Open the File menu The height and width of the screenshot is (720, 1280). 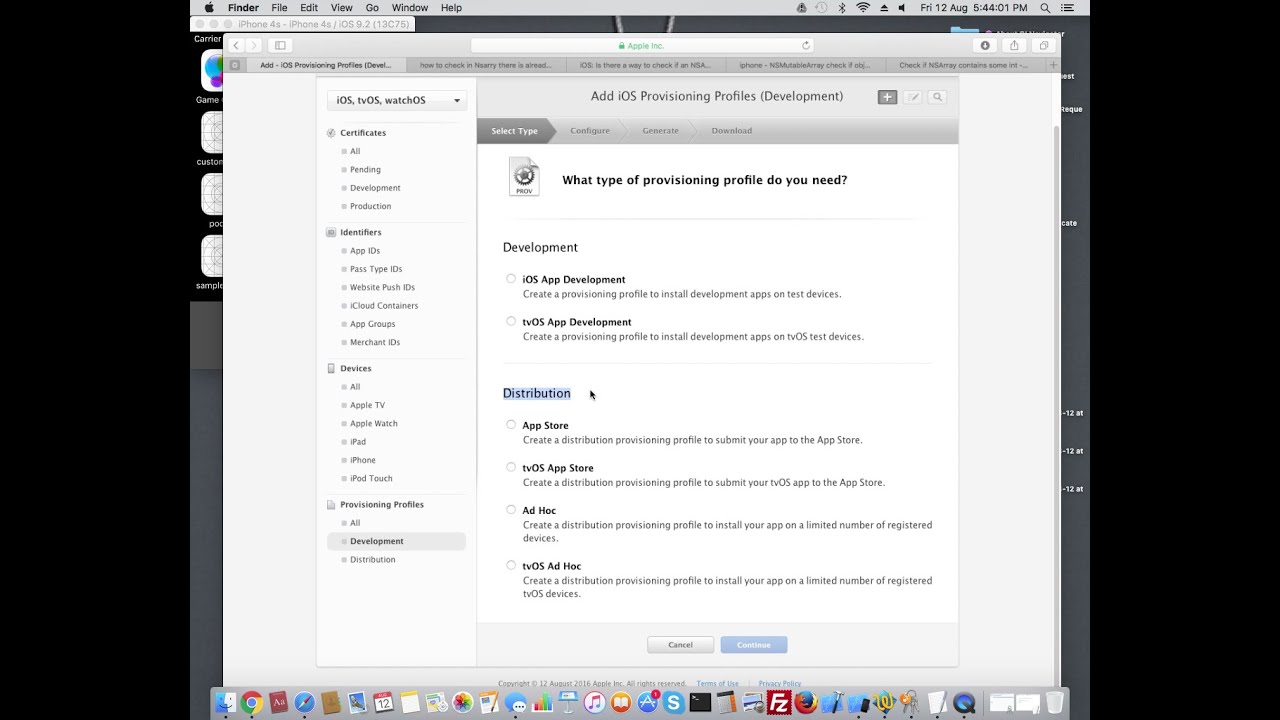[x=279, y=7]
